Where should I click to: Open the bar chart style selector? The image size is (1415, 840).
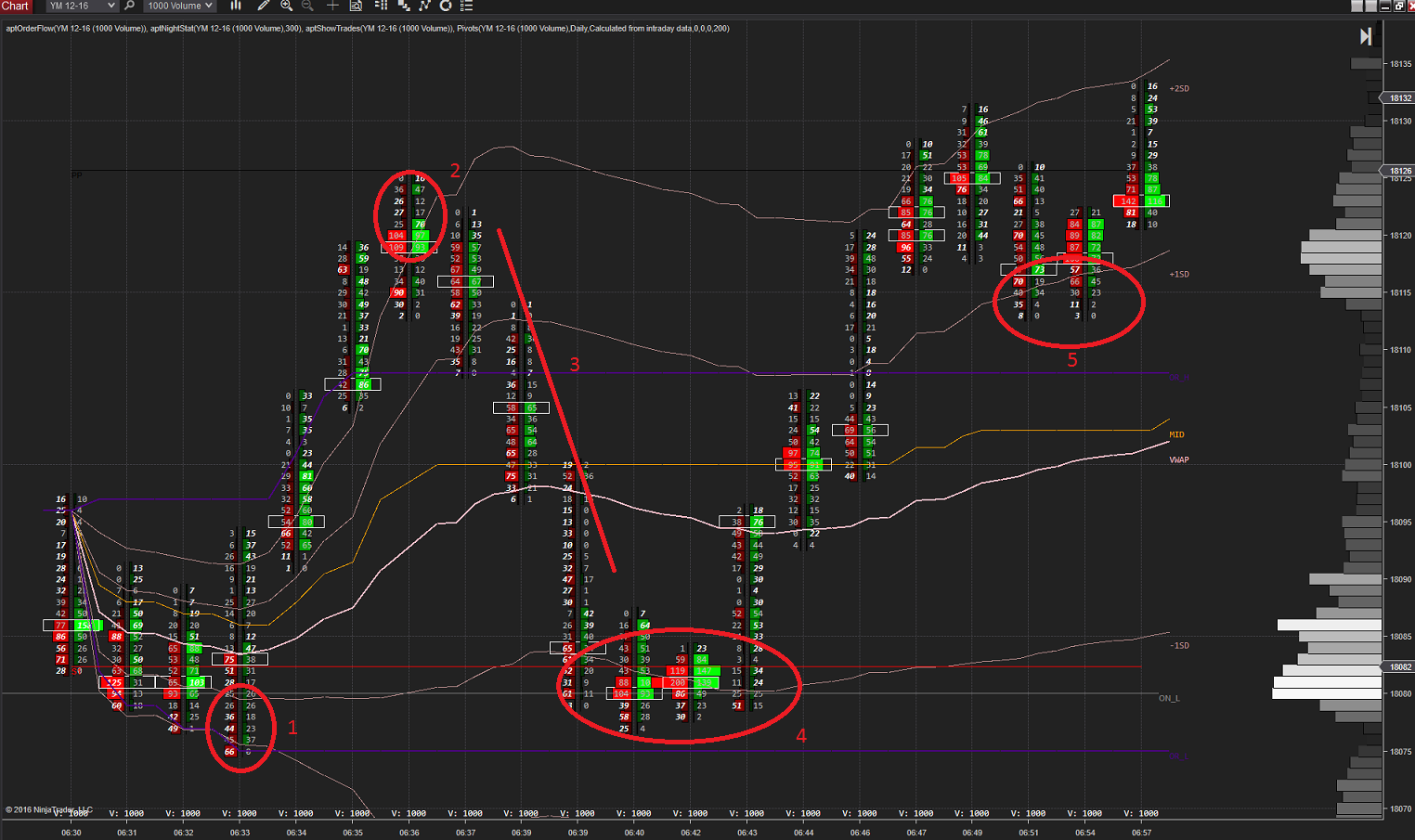point(236,6)
